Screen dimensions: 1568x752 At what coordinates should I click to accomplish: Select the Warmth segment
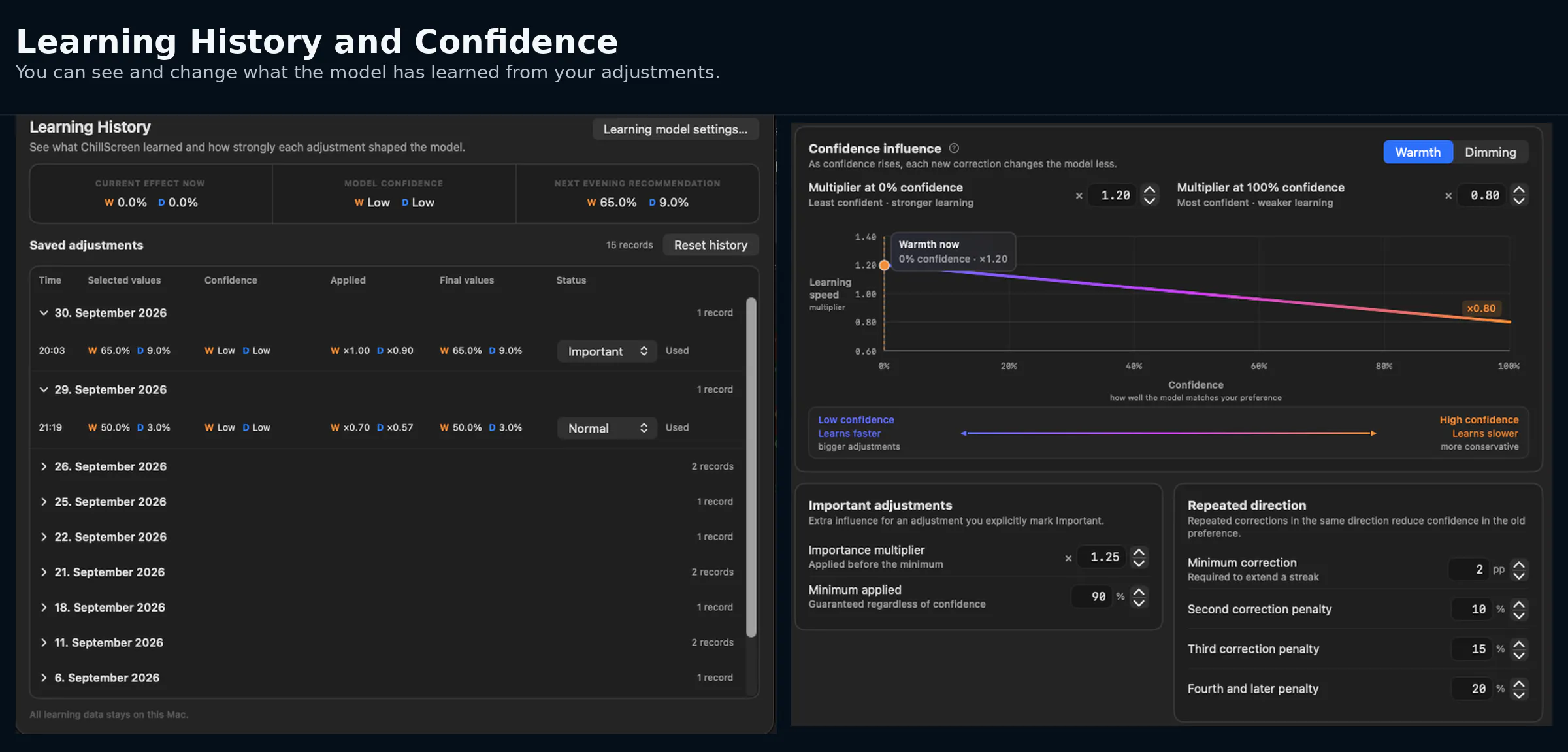point(1418,152)
